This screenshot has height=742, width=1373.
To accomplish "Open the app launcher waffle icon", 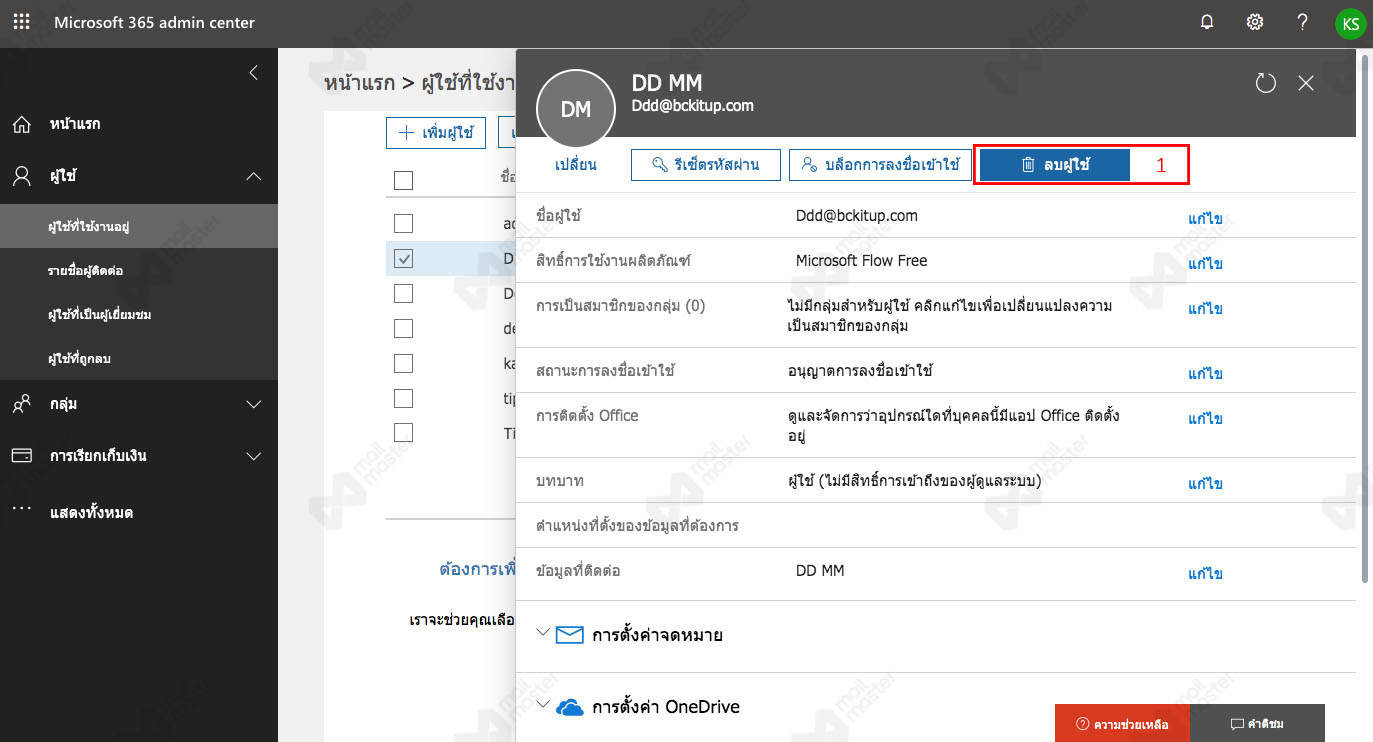I will (x=21, y=22).
